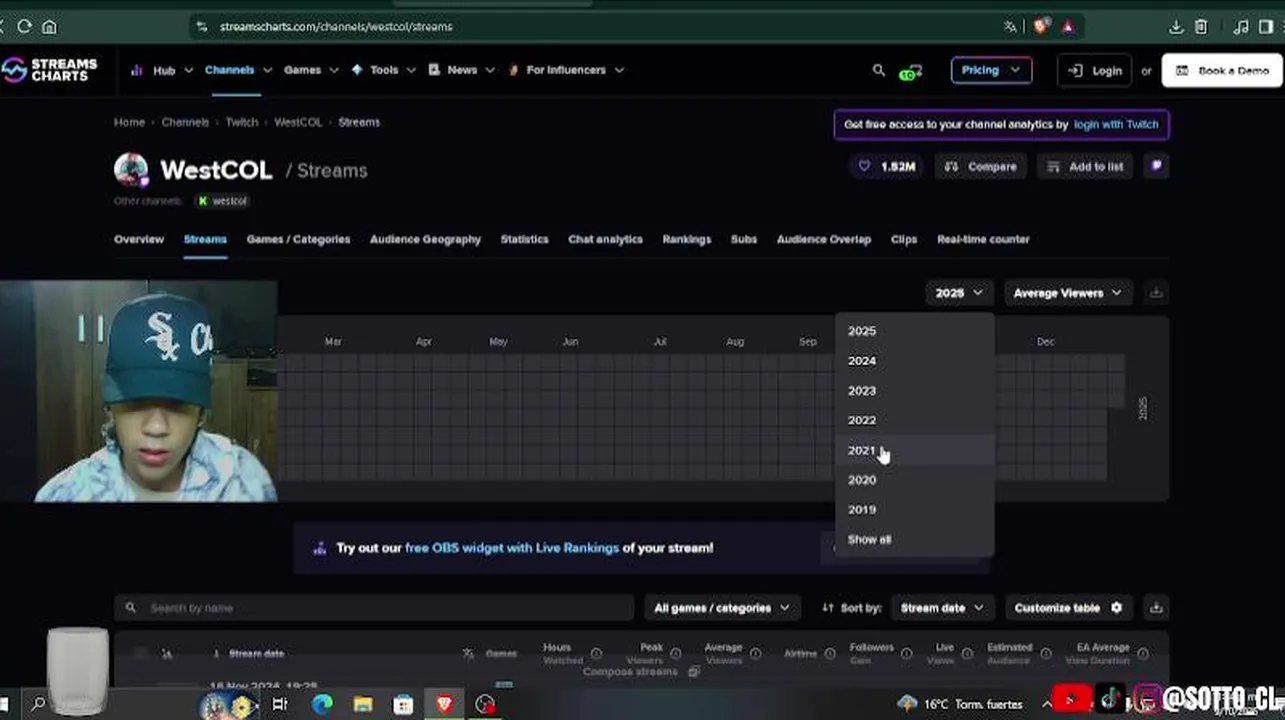Click info icon beside Hours Watched column
The width and height of the screenshot is (1285, 720).
[596, 654]
